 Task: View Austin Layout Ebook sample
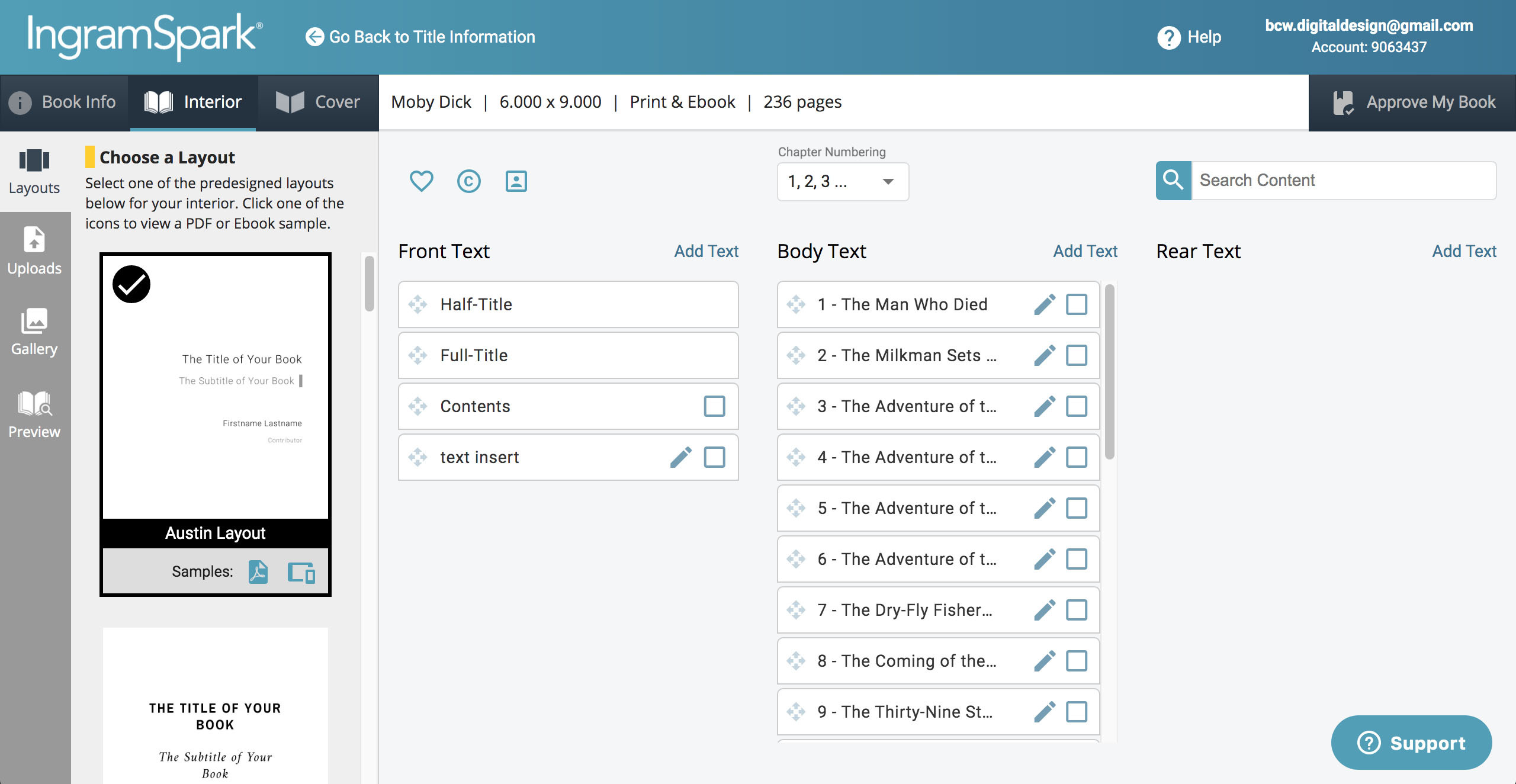(x=301, y=572)
